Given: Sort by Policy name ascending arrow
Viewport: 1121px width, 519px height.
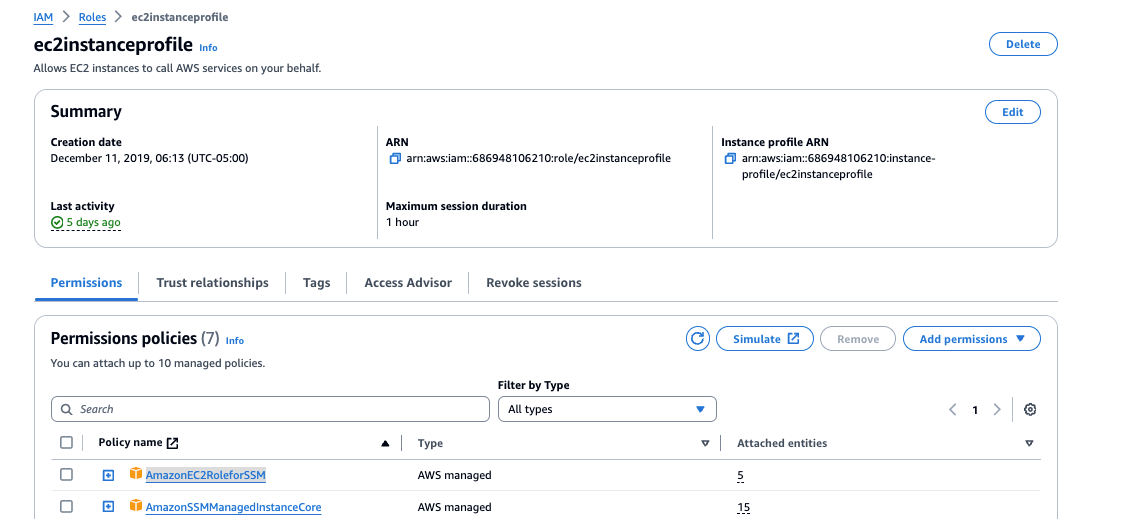Looking at the screenshot, I should pyautogui.click(x=385, y=443).
